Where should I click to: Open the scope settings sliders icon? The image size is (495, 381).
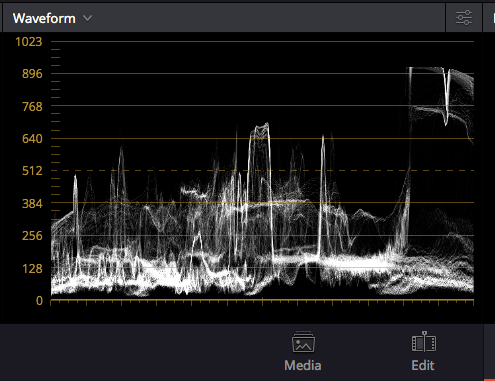[464, 18]
